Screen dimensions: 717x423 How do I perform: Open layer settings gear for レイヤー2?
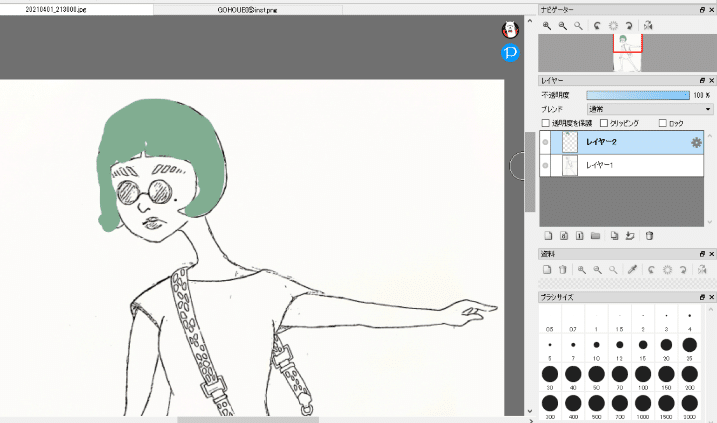coord(696,143)
